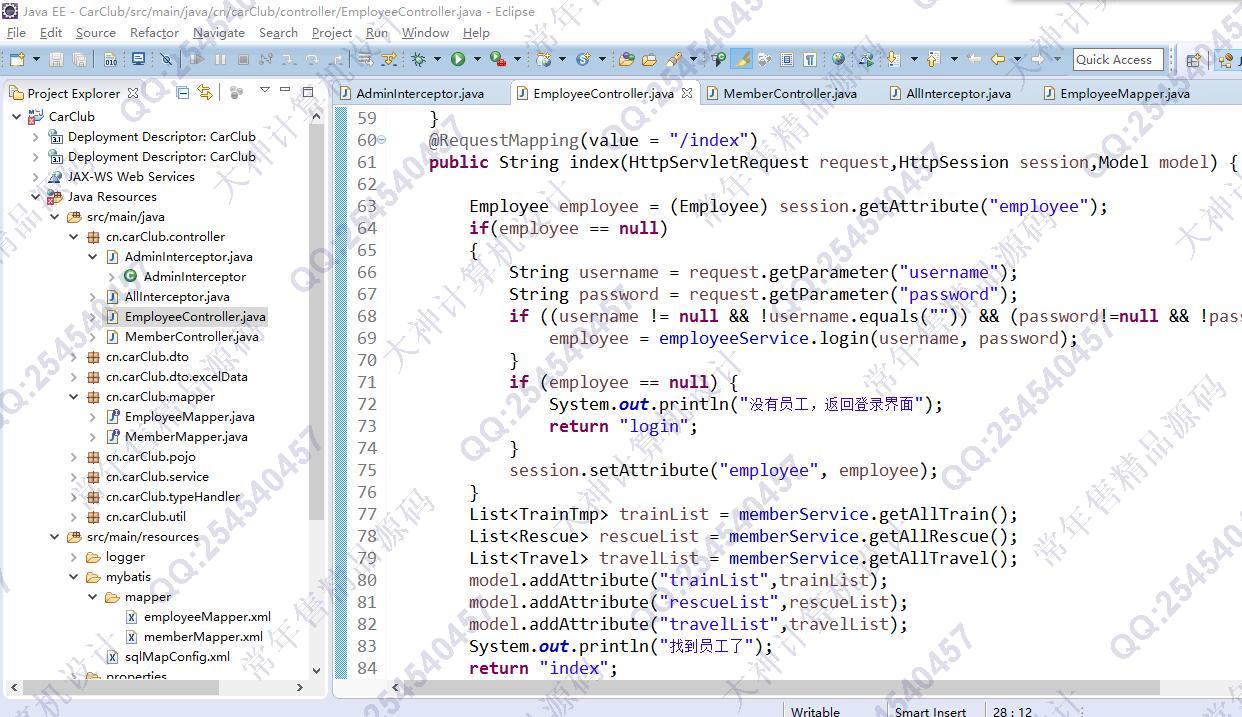Click the New file wizard icon
1242x717 pixels.
[17, 59]
